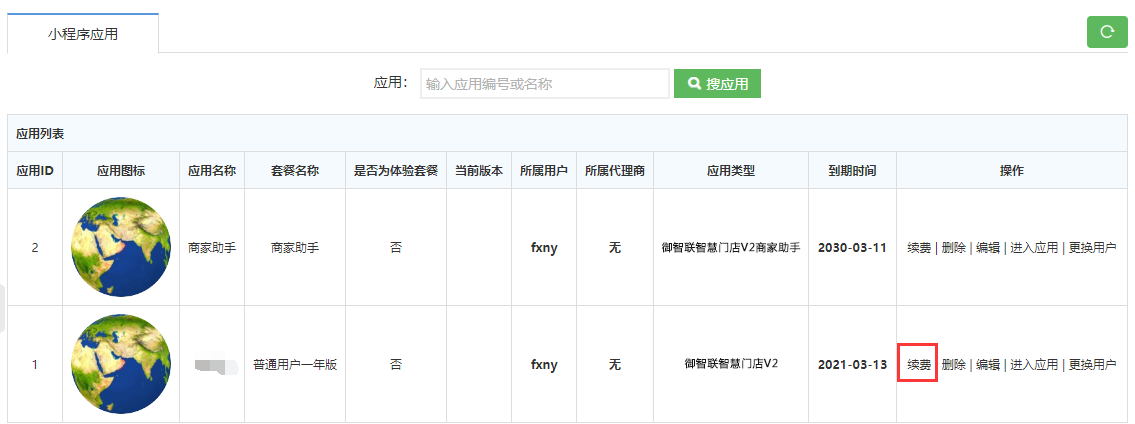Click the globe icon for app ID 1

click(x=121, y=364)
